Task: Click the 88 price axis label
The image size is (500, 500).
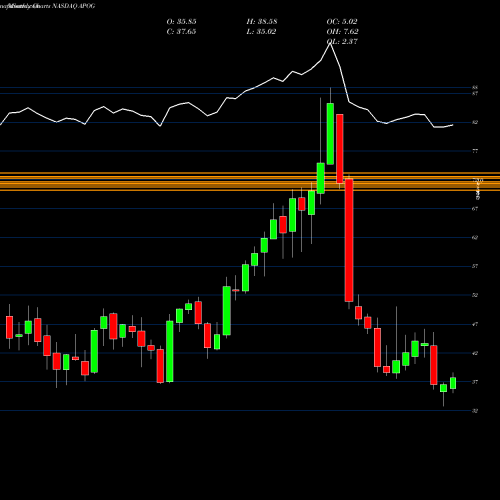Action: coord(475,88)
